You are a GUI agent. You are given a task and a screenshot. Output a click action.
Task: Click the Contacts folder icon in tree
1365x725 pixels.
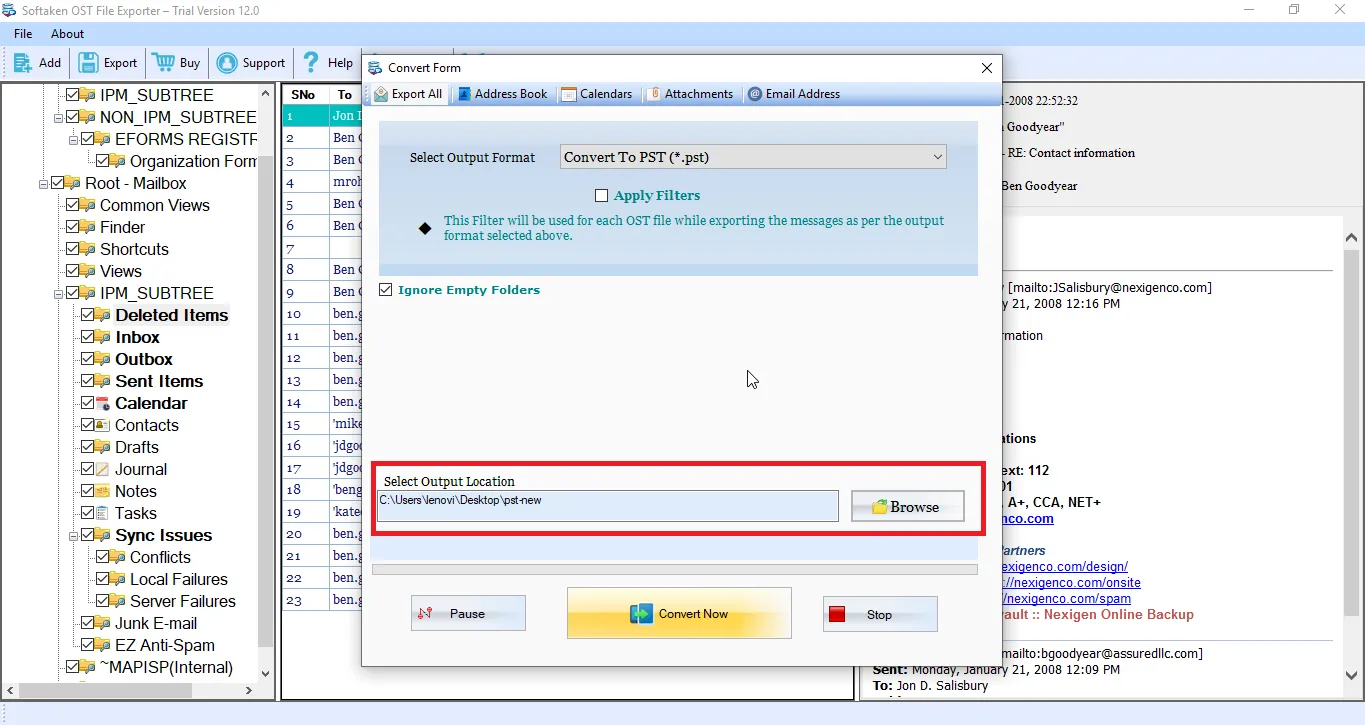coord(104,425)
